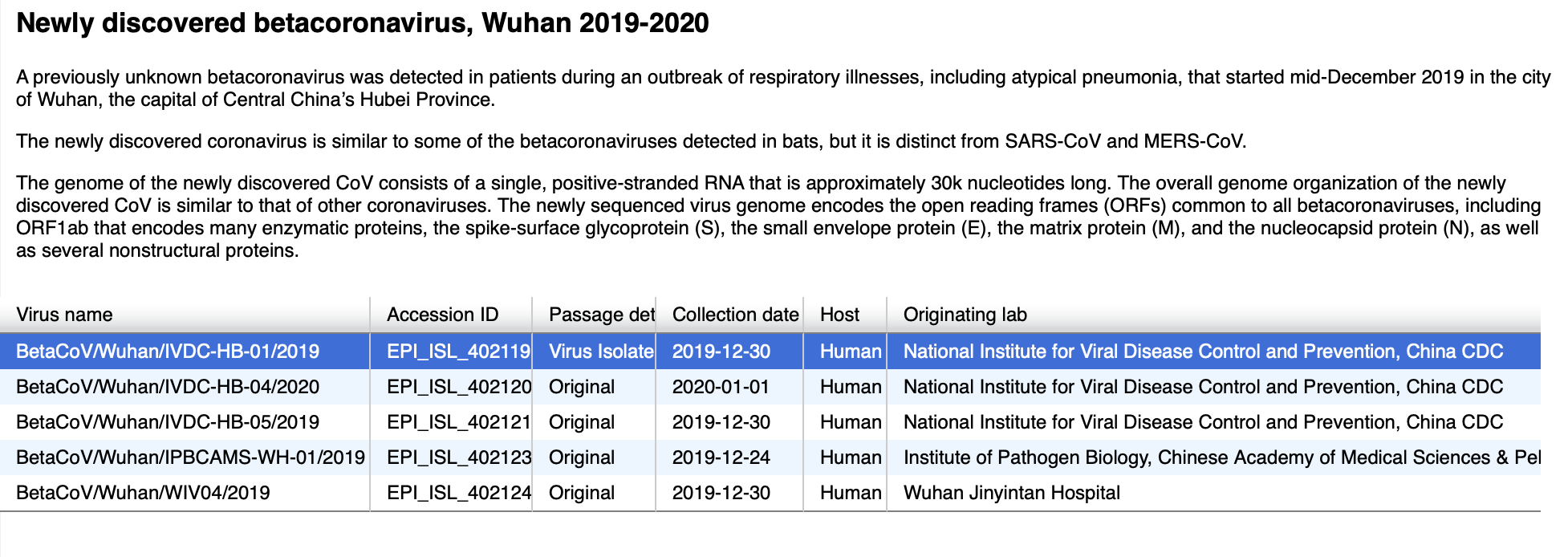Select accession ID EPI_ISL_402124
The image size is (1568, 557).
pos(457,493)
